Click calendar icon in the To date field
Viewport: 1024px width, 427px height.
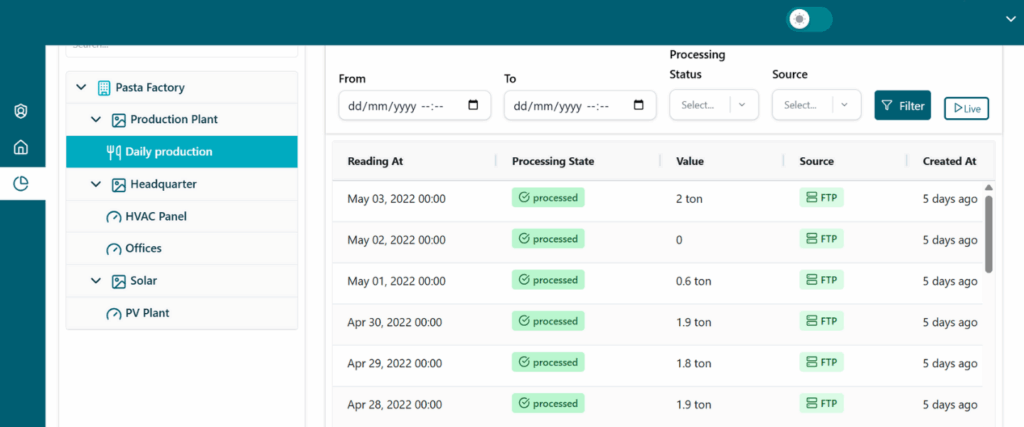point(638,105)
